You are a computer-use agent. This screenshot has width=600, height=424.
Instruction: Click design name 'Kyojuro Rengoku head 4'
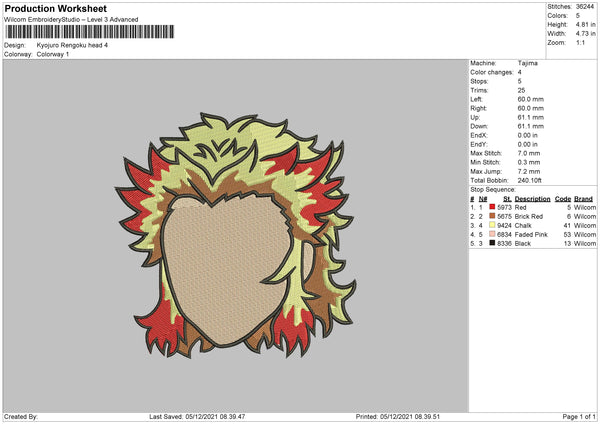[72, 45]
